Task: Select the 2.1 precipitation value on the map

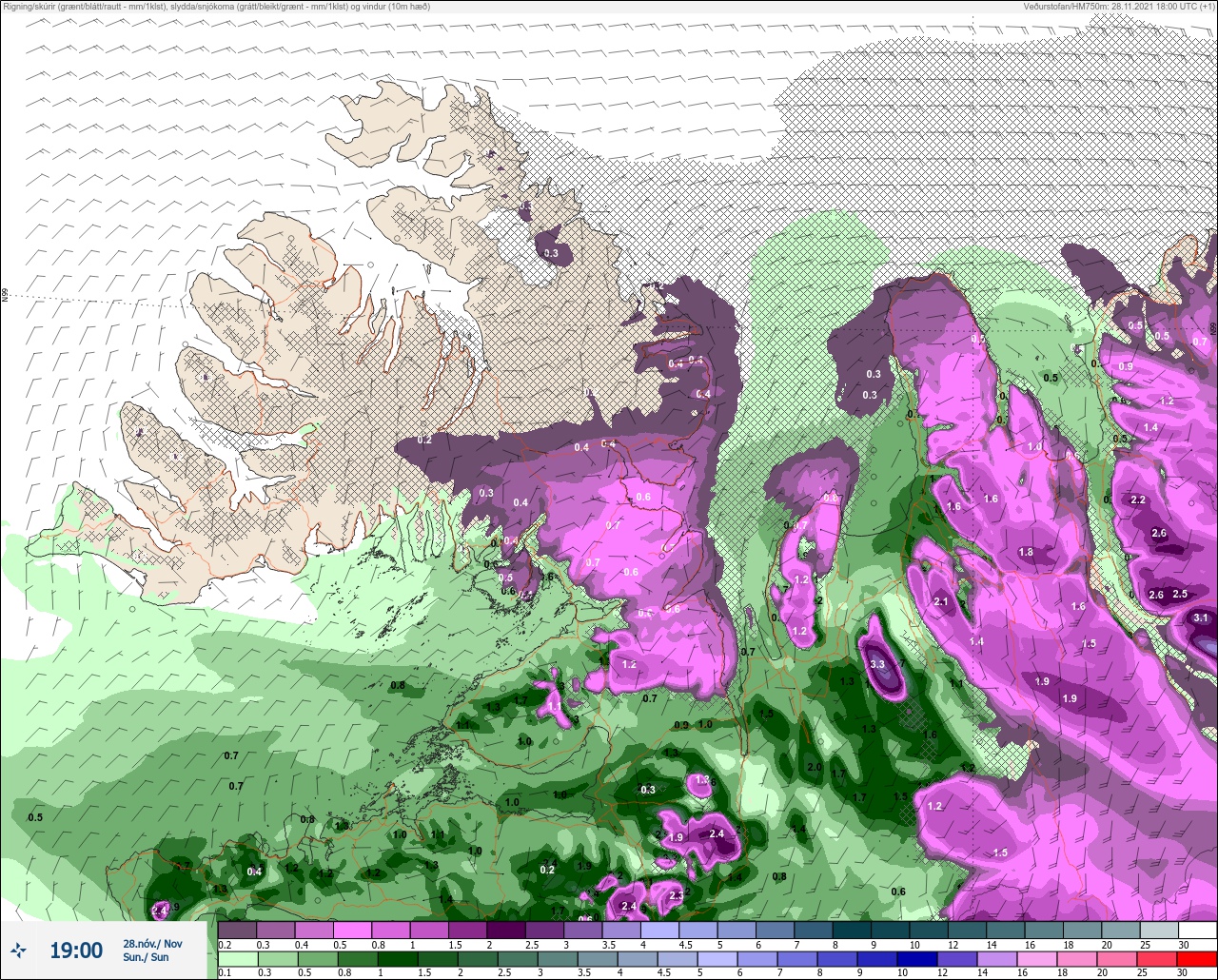Action: (x=941, y=601)
